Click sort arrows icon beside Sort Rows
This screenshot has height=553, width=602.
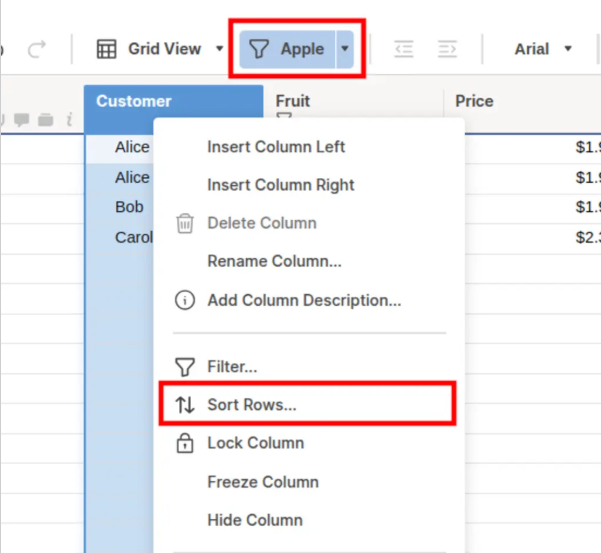coord(185,404)
